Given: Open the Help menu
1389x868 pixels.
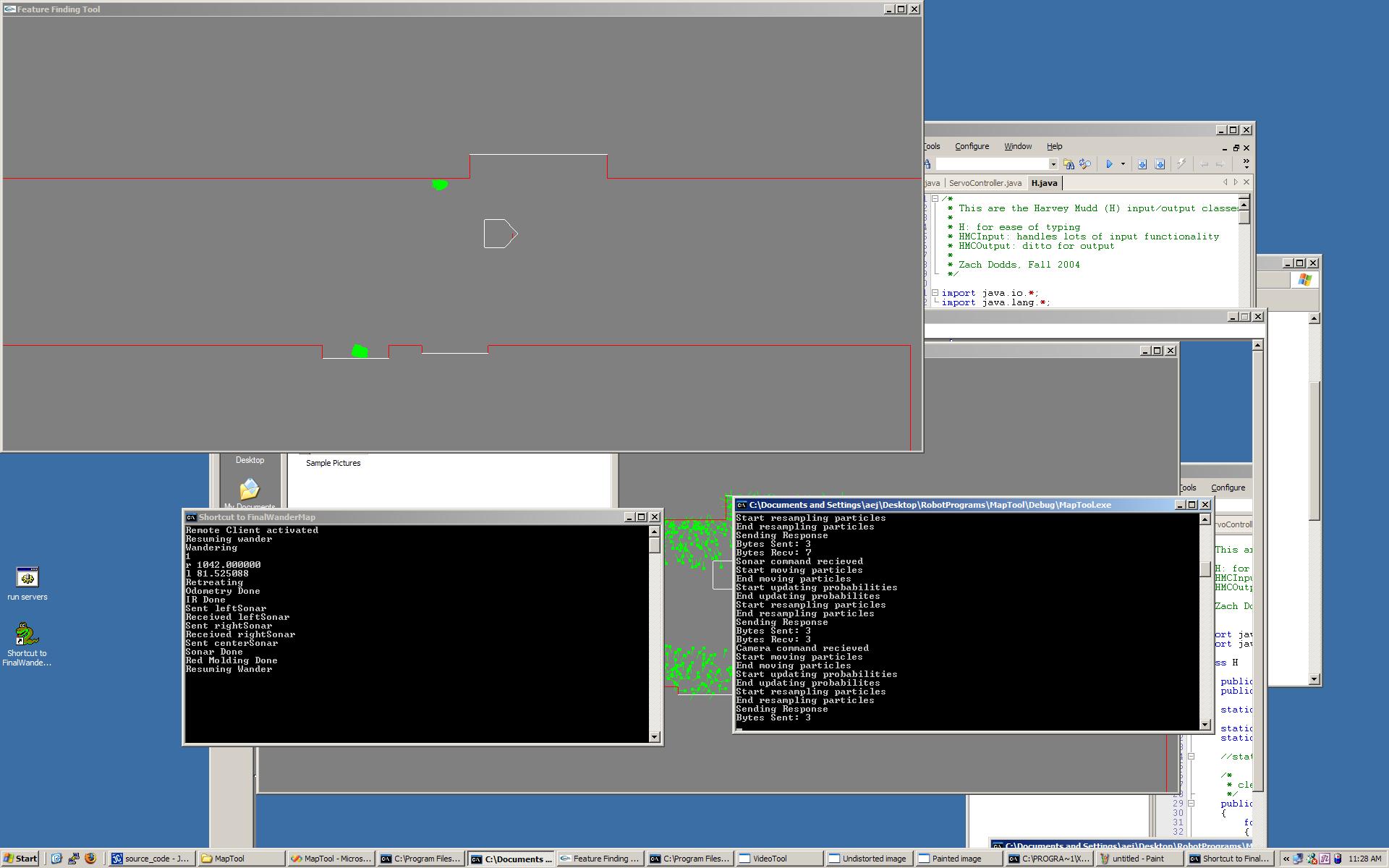Looking at the screenshot, I should [1055, 146].
